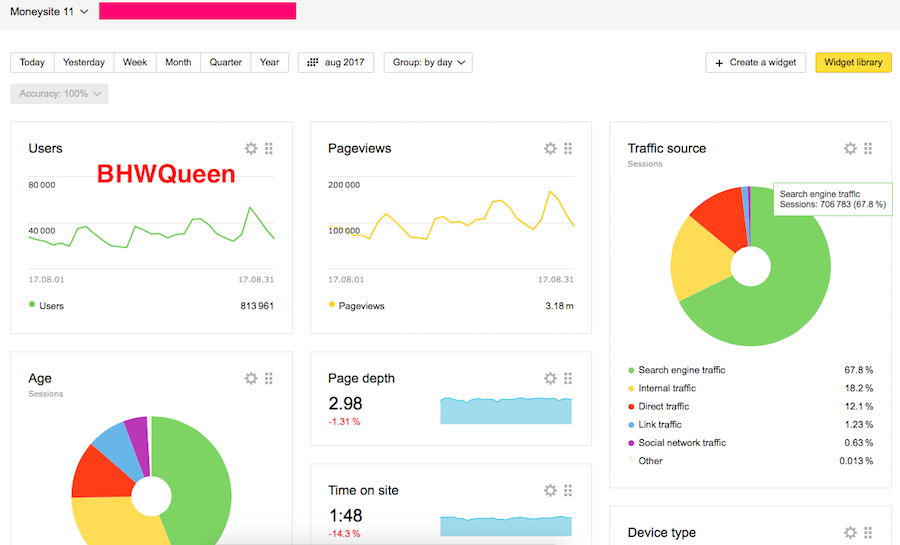
Task: Toggle the Users series legend item
Action: 46,306
